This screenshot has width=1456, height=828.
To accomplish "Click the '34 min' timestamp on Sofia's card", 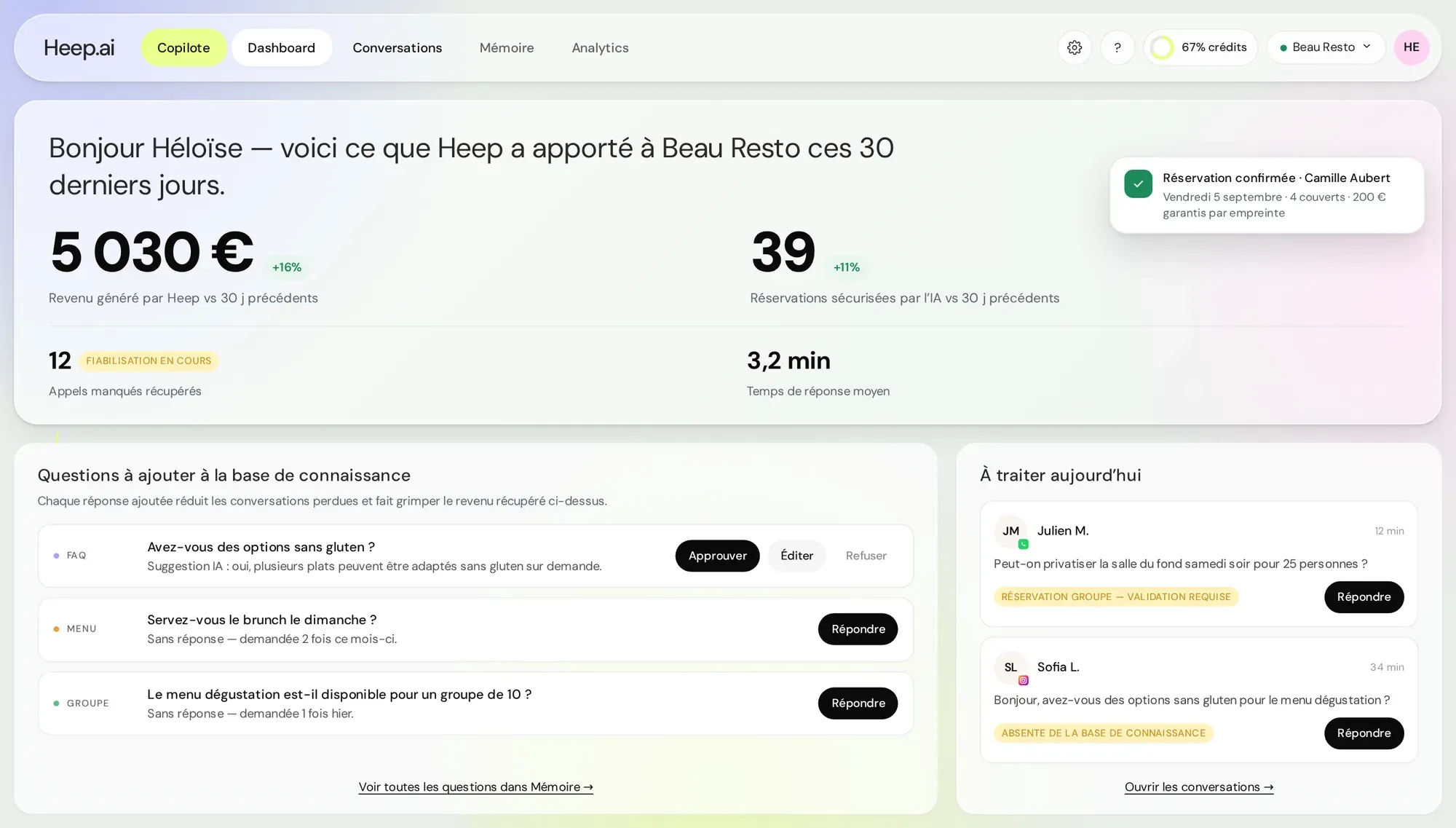I will (x=1387, y=667).
